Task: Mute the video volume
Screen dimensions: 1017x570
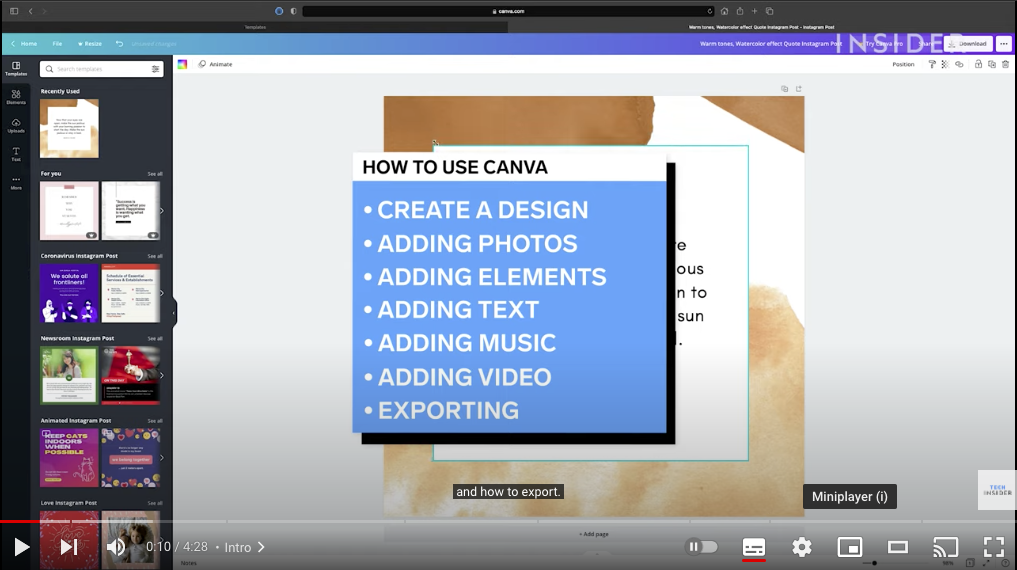Action: pos(116,547)
